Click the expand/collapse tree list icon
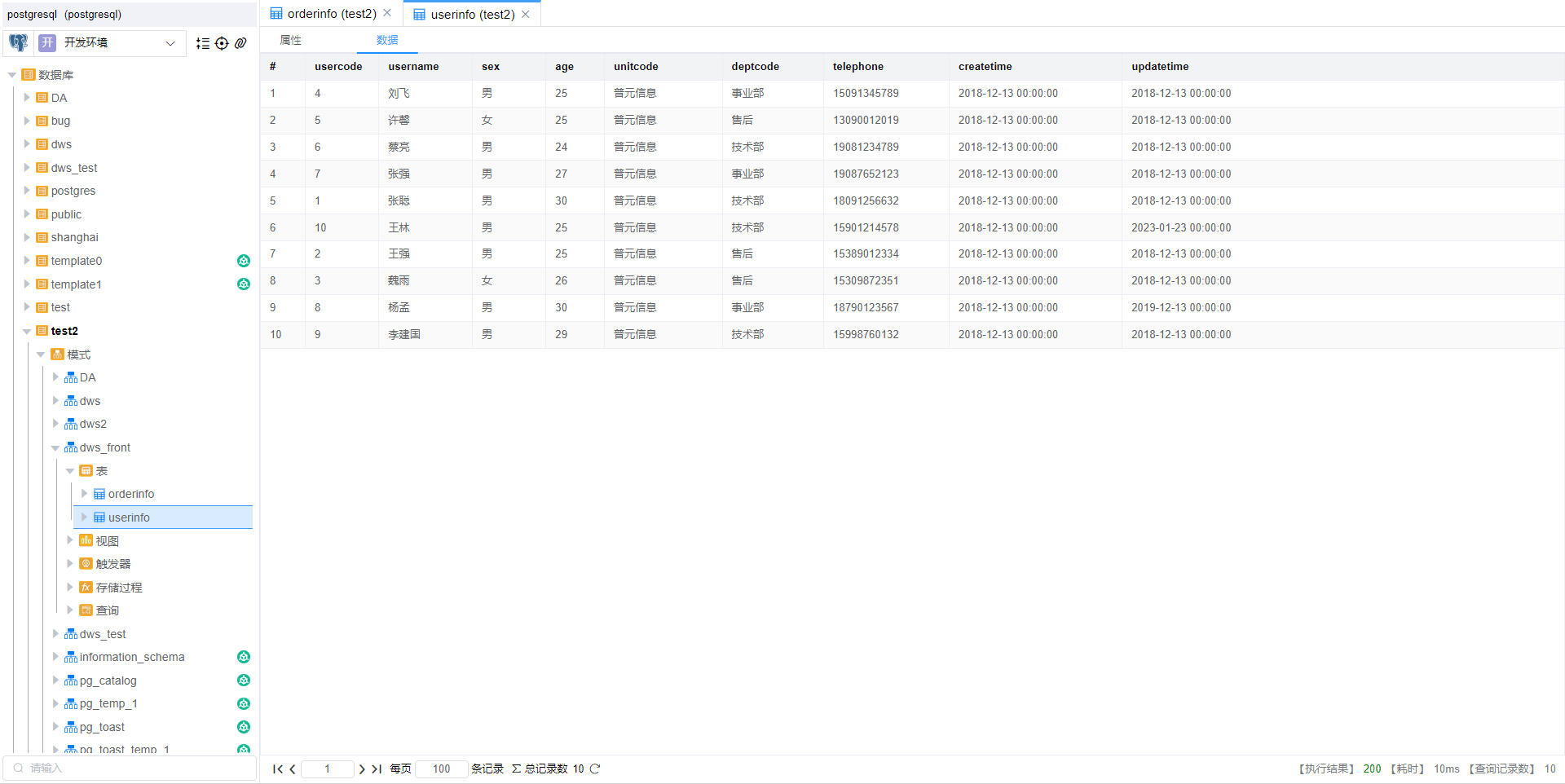1565x784 pixels. click(x=203, y=43)
